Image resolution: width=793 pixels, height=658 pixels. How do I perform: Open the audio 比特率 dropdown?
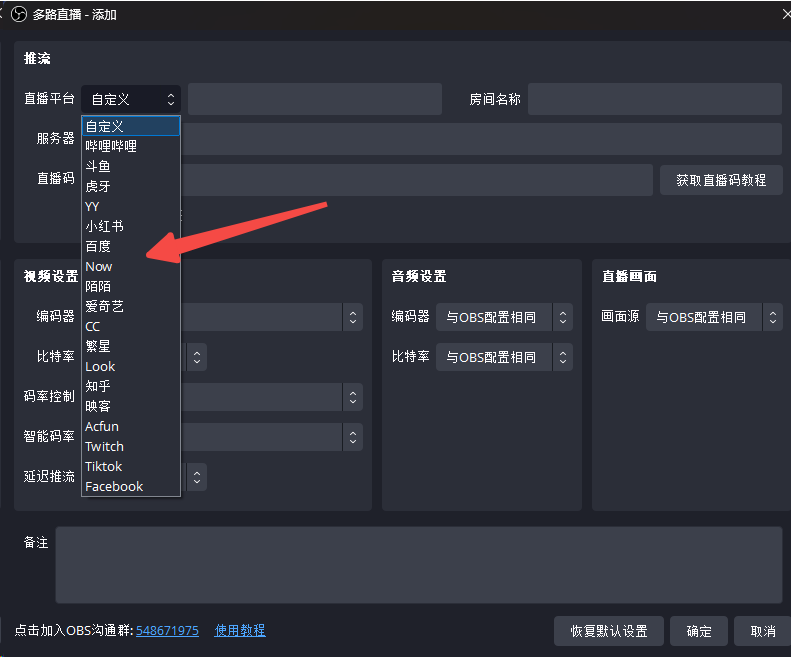point(504,357)
